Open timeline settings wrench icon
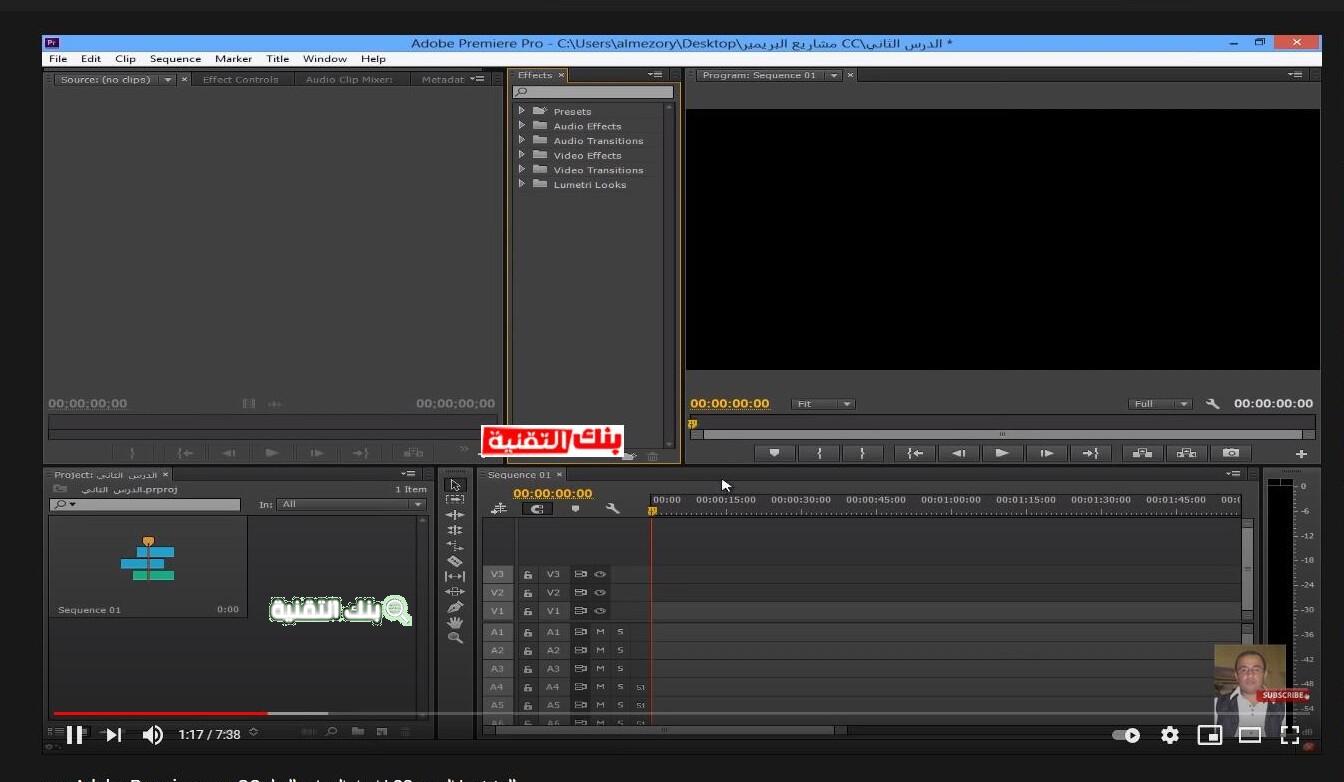The image size is (1344, 782). (x=613, y=508)
